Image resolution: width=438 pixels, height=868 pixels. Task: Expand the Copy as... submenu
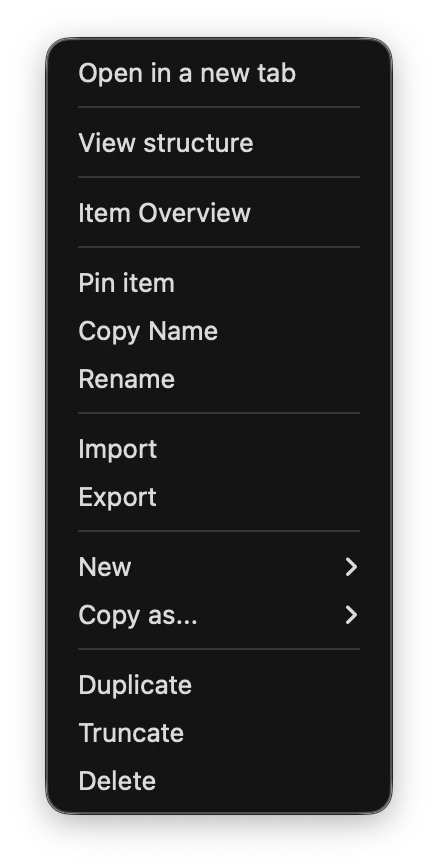point(219,615)
